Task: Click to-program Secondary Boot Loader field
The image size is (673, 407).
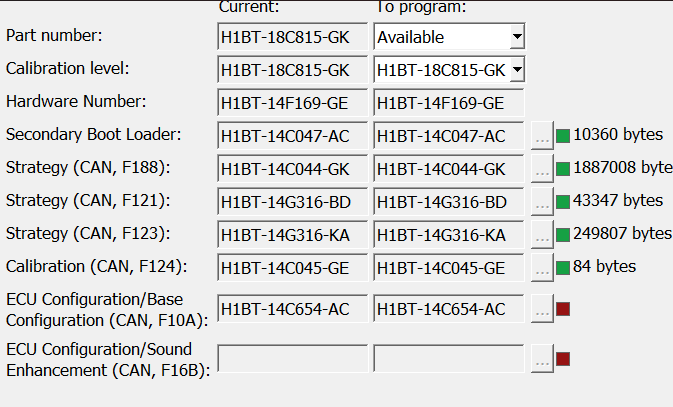Action: tap(448, 136)
